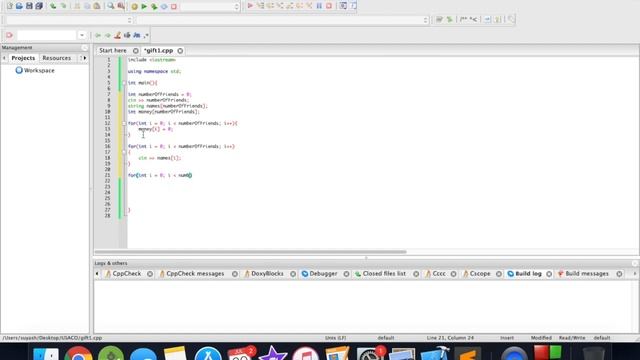Image resolution: width=640 pixels, height=360 pixels.
Task: Click the Build and run icon
Action: (x=154, y=7)
